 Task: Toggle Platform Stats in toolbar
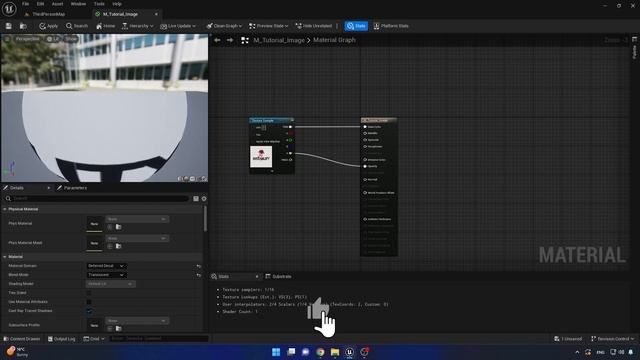(391, 26)
